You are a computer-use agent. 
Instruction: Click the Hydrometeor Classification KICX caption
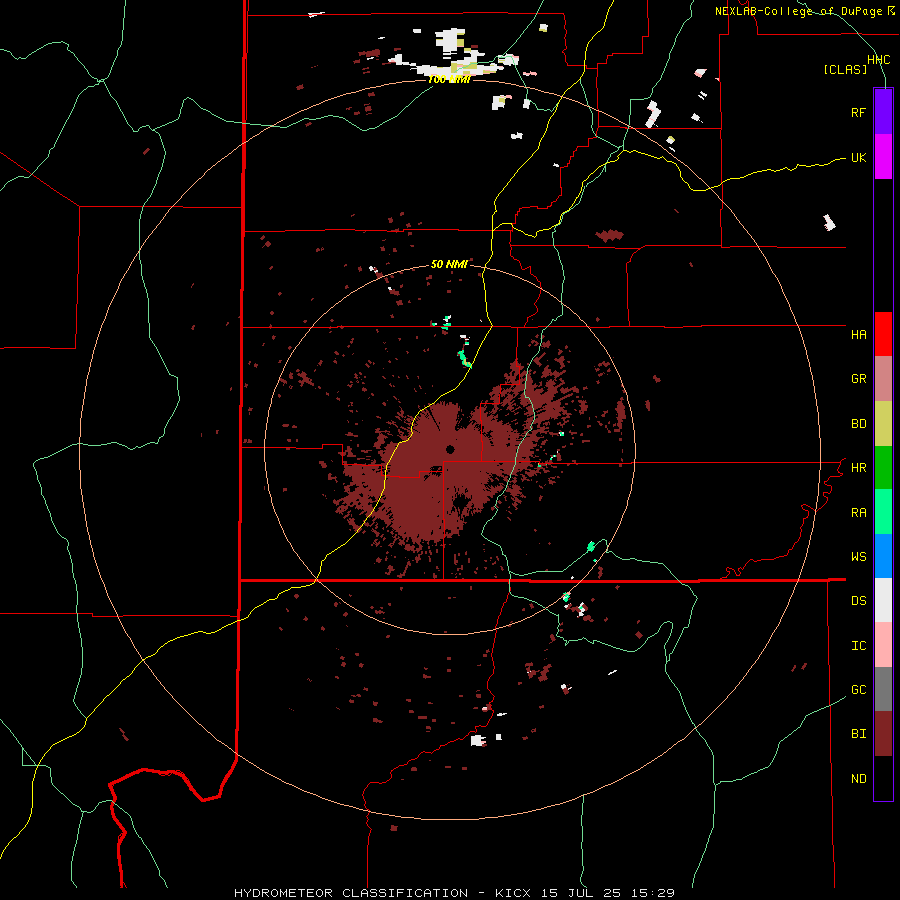click(454, 893)
